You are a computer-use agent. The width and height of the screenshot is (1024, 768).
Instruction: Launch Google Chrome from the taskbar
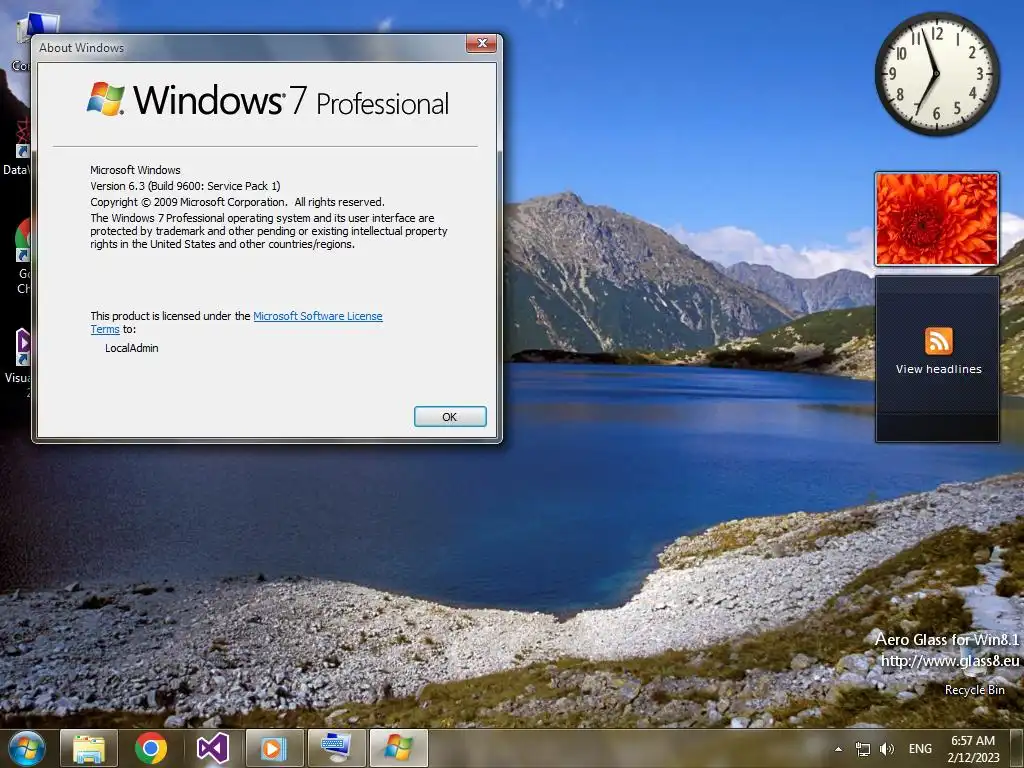coord(151,748)
